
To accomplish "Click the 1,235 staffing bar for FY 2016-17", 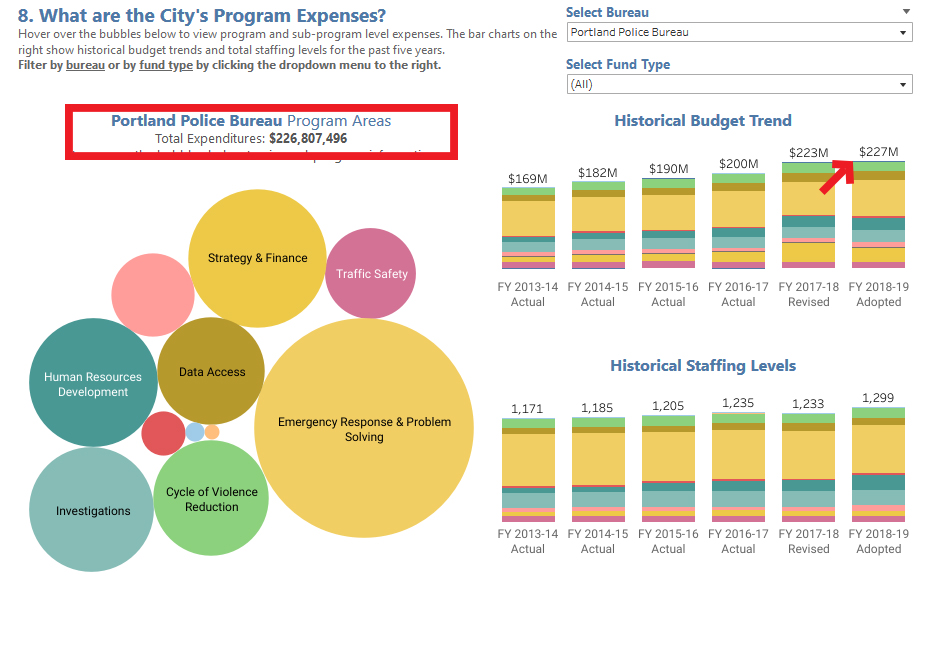I will pyautogui.click(x=738, y=467).
